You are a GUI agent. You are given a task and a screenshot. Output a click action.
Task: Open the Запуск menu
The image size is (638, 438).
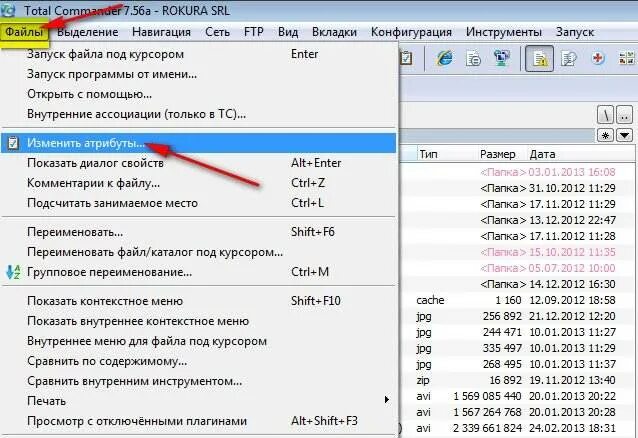(x=575, y=32)
